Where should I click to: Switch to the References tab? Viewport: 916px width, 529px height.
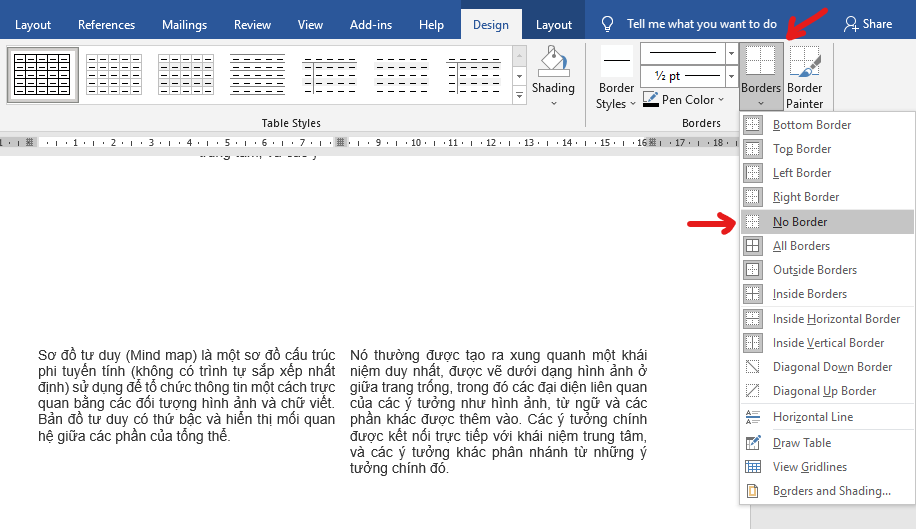[106, 24]
